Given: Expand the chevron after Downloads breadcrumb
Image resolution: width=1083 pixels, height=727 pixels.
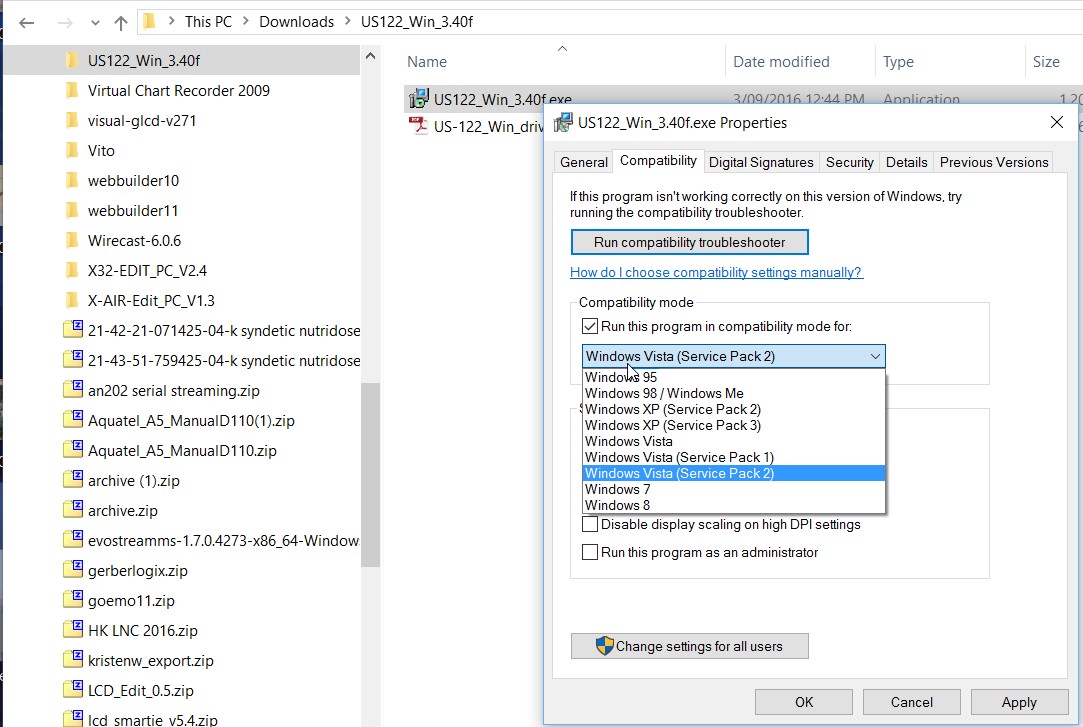Looking at the screenshot, I should [x=347, y=21].
